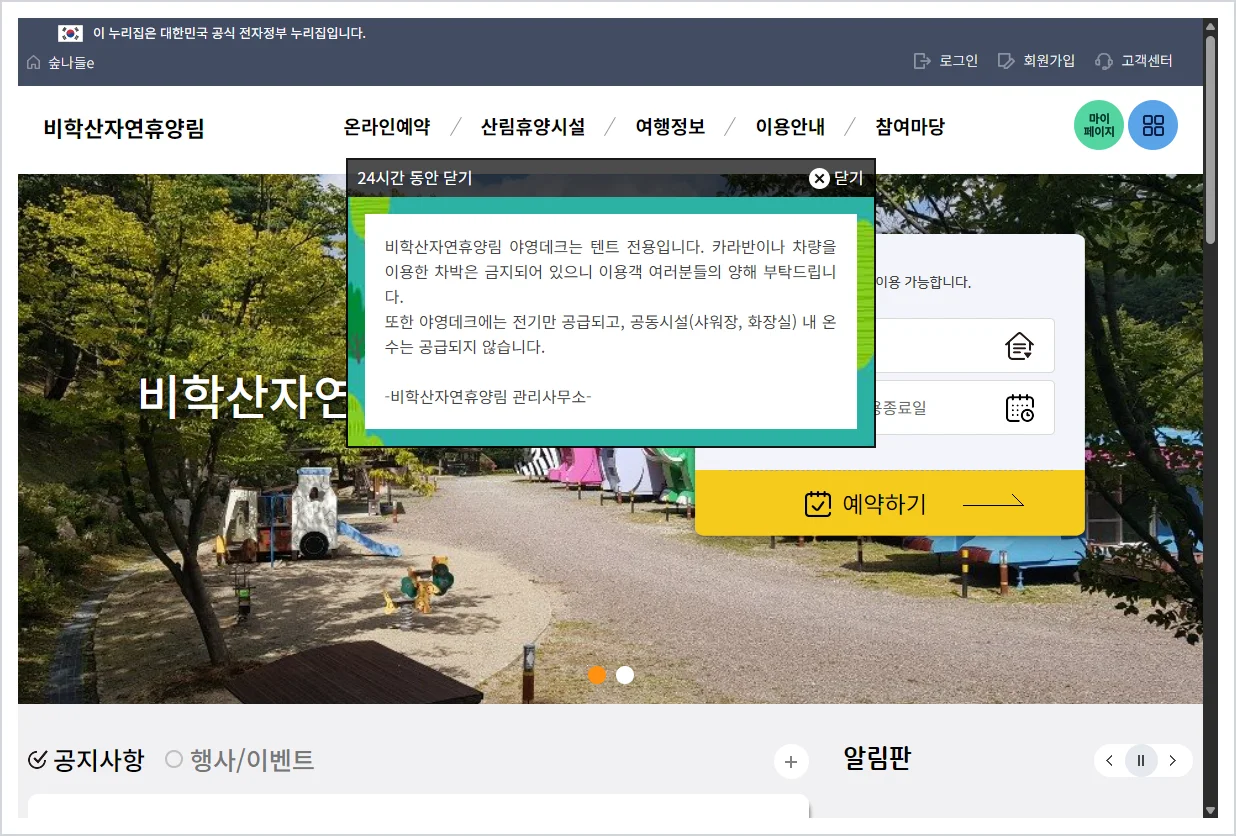Click the plus more-notices button
Image resolution: width=1236 pixels, height=836 pixels.
tap(791, 762)
